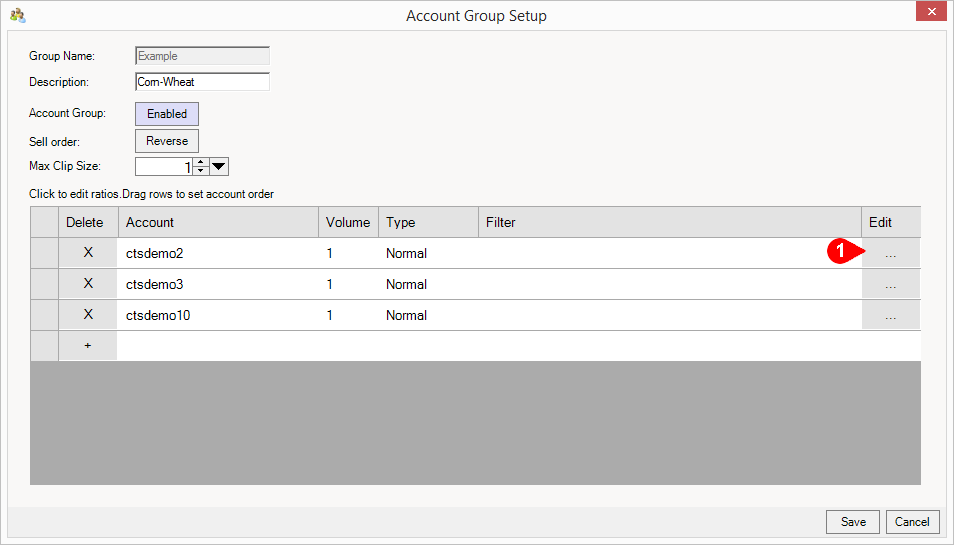Screen dimensions: 954x545
Task: Add a new account row with plus
Action: 88,346
